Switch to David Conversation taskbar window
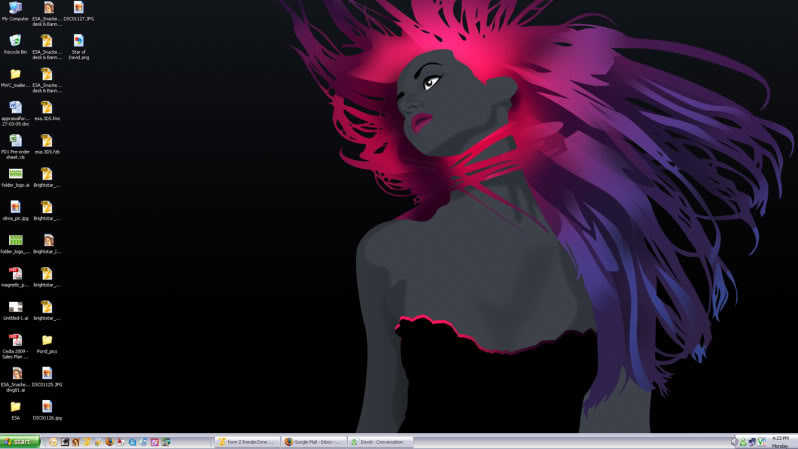798x449 pixels. tap(381, 442)
